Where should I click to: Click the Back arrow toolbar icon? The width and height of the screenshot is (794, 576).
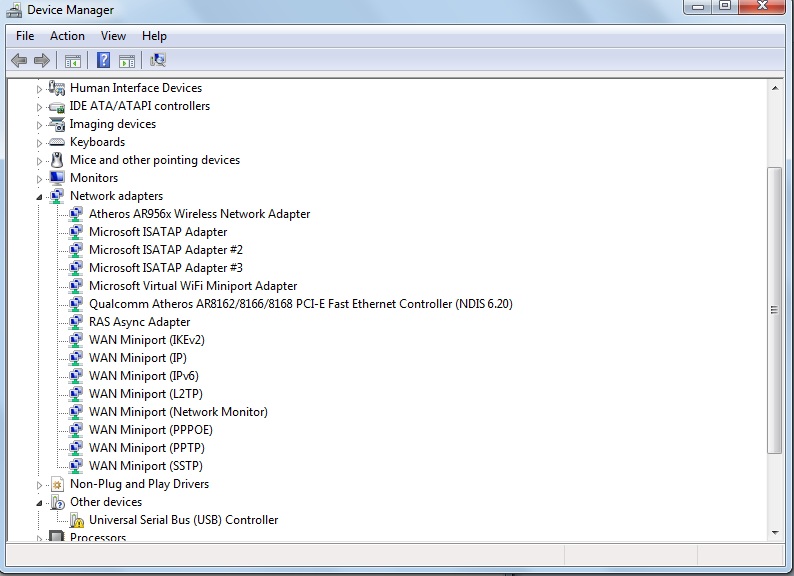pyautogui.click(x=19, y=61)
